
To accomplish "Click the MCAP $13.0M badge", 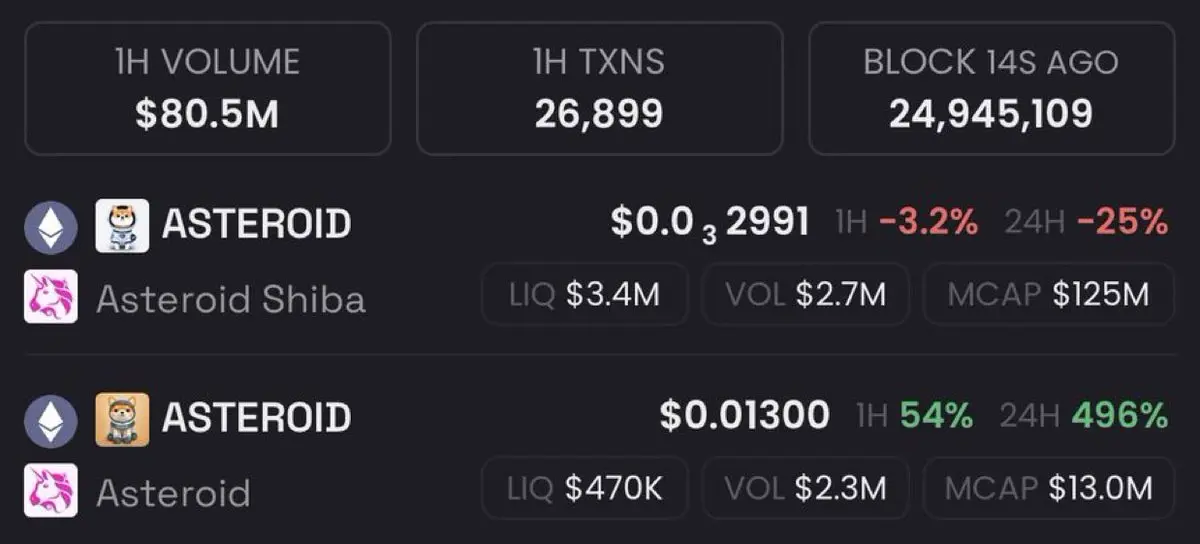I will 1048,488.
